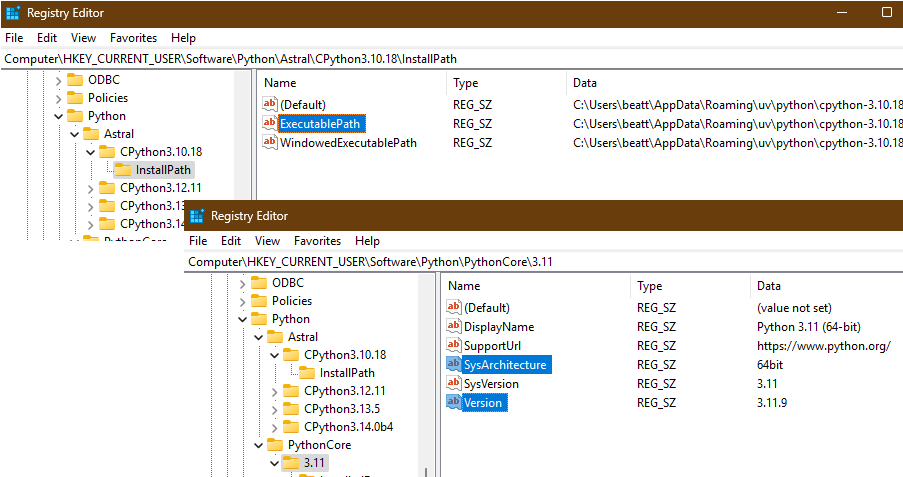Click ExecutablePath string value icon
This screenshot has width=903, height=477.
point(270,123)
